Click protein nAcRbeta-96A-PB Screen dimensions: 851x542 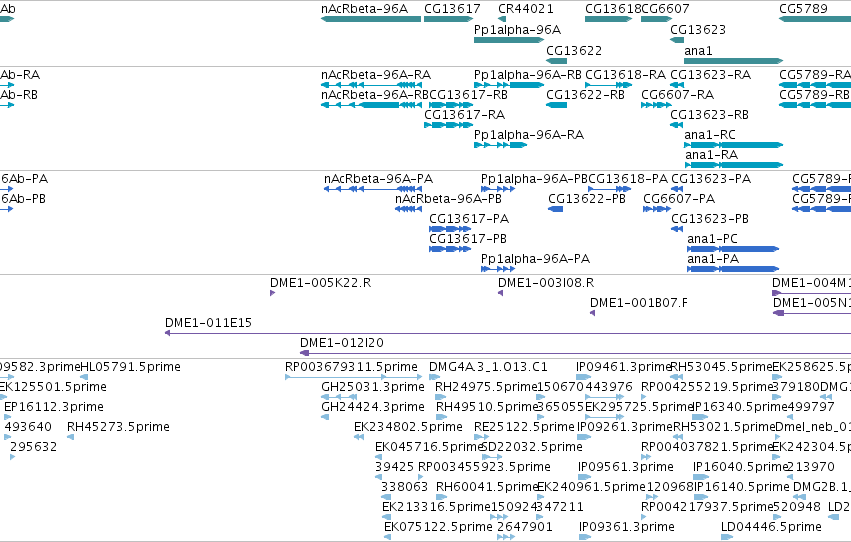(x=408, y=209)
